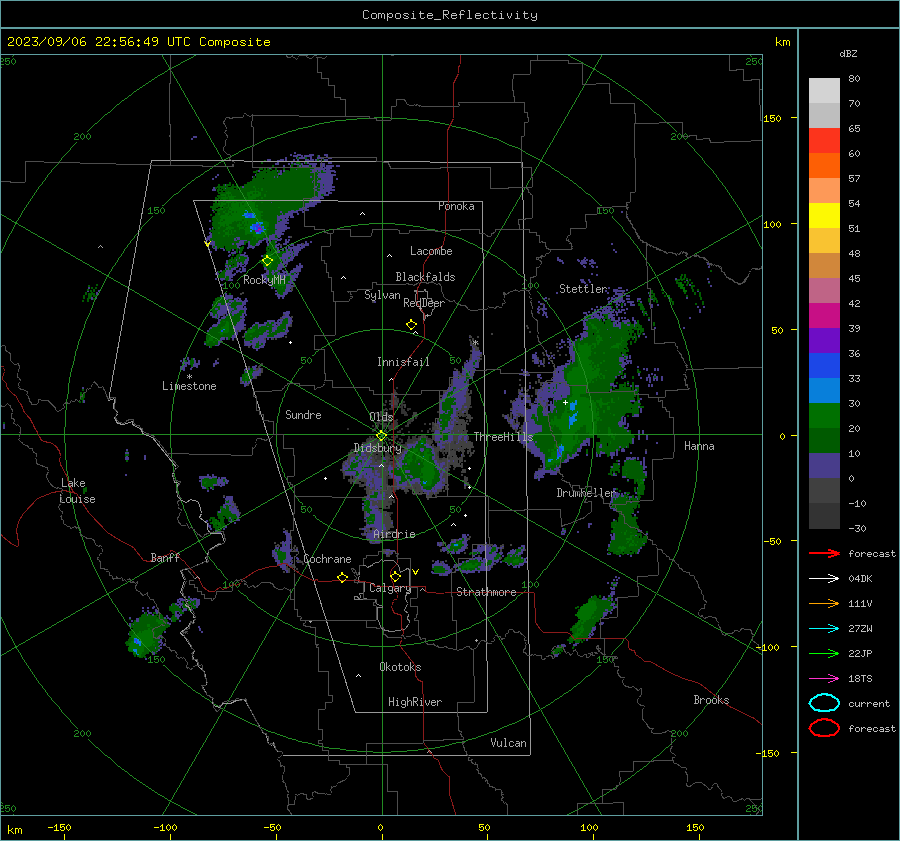Click the Sylvan label
This screenshot has height=841, width=900.
pyautogui.click(x=382, y=296)
